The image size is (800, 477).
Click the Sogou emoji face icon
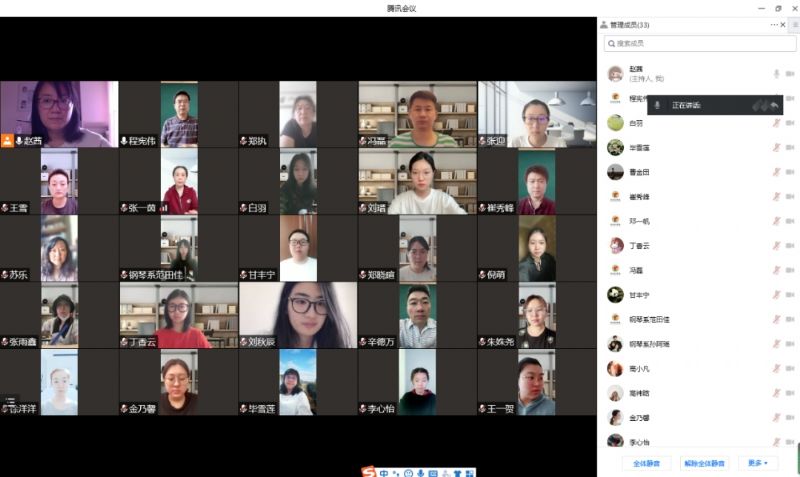[409, 472]
